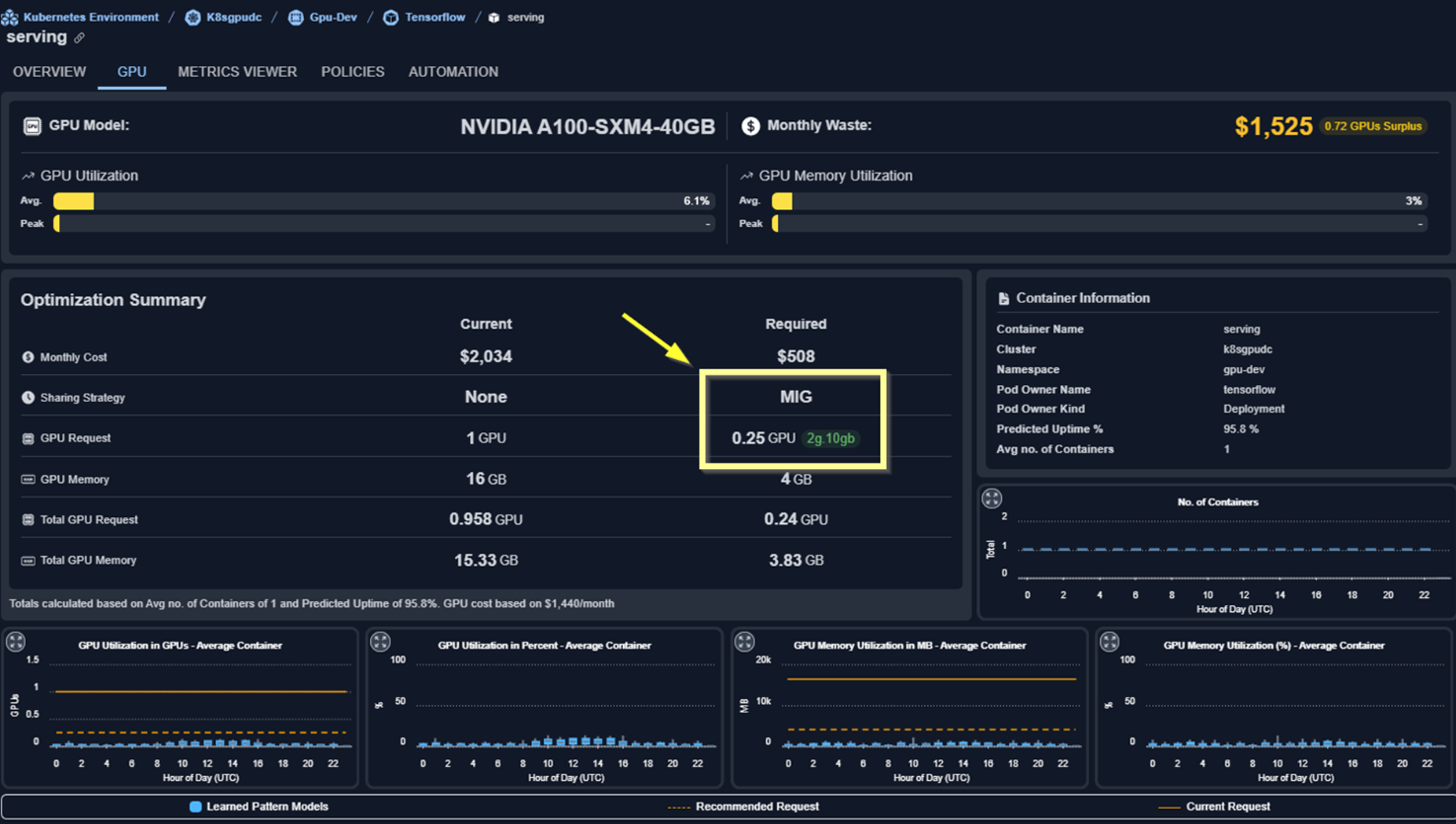Viewport: 1456px width, 824px height.
Task: Click the Sharing Strategy clock icon
Action: [28, 397]
